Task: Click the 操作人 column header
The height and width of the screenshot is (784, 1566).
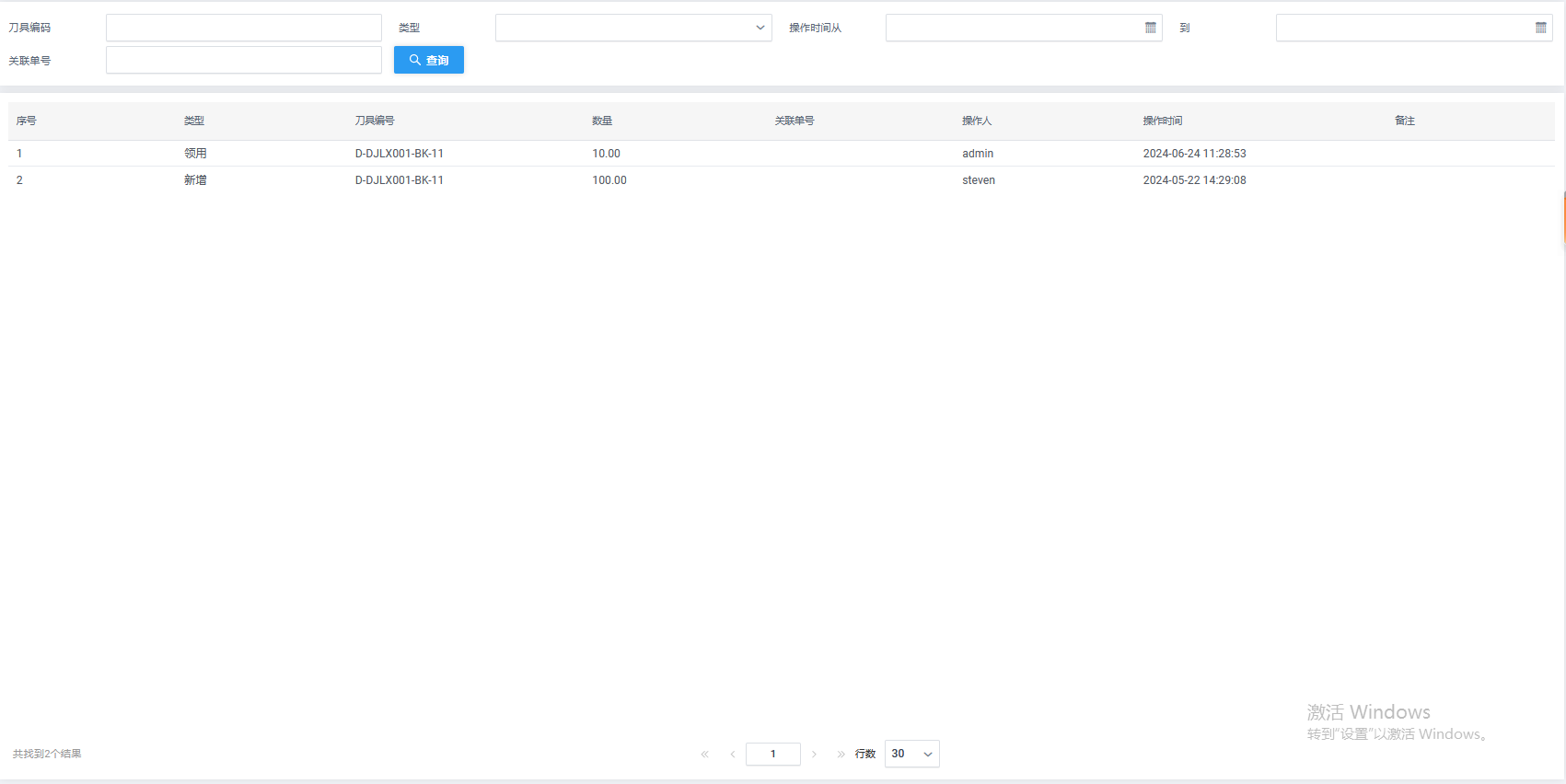Action: (977, 121)
